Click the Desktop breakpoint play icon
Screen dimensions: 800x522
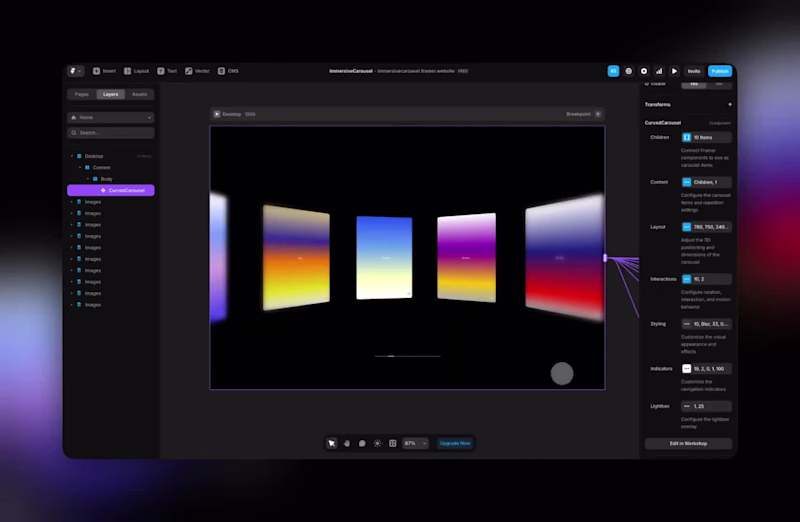(x=217, y=114)
